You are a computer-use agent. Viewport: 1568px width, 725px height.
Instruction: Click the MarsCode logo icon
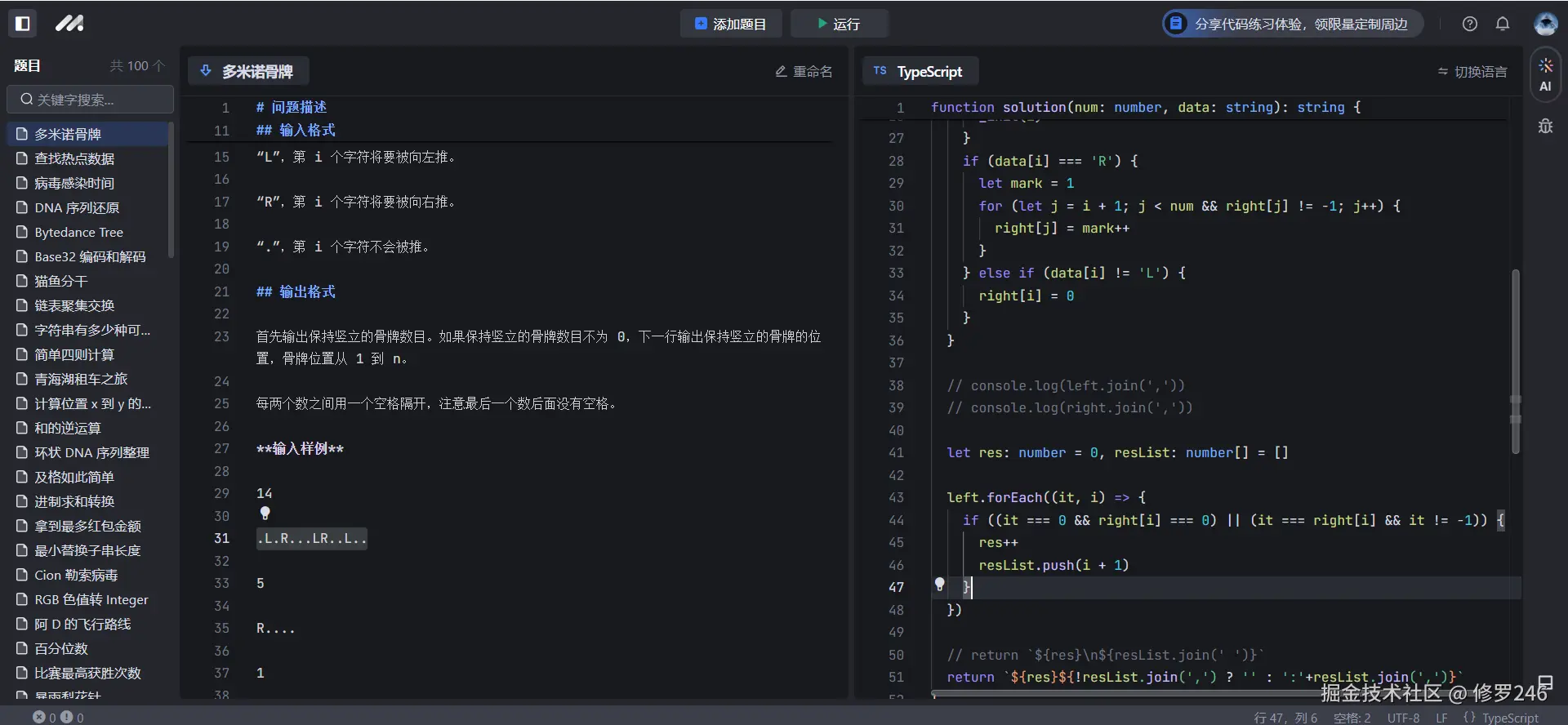(69, 24)
